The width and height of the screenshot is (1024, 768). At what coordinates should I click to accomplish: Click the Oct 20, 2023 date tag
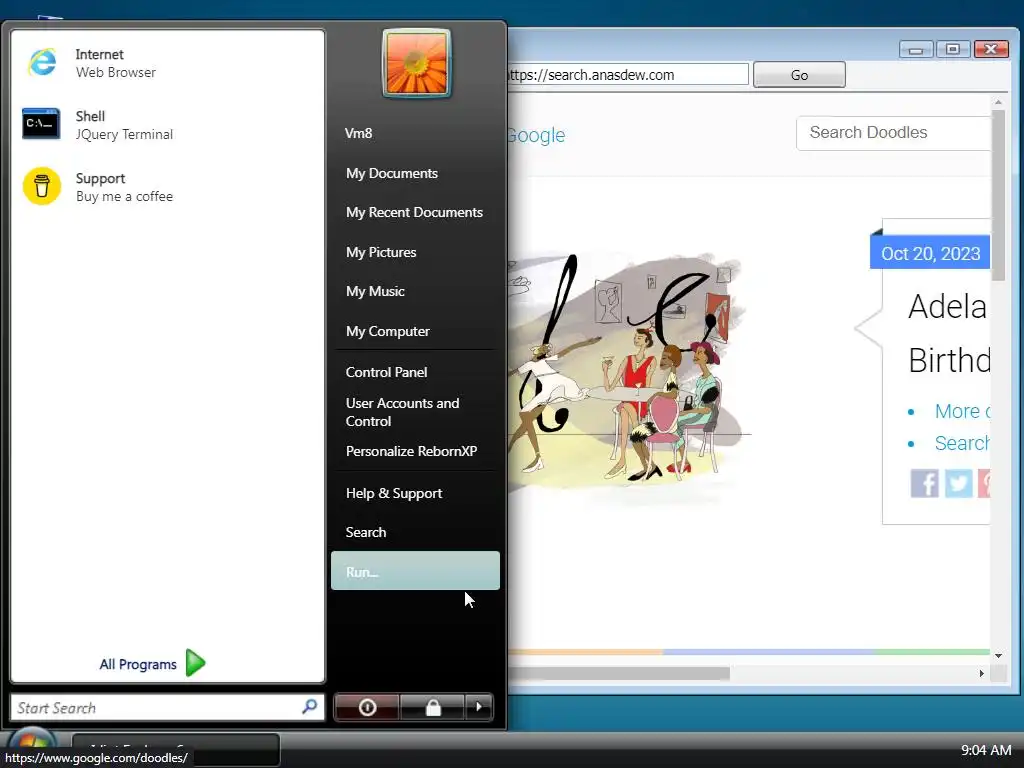click(x=930, y=253)
